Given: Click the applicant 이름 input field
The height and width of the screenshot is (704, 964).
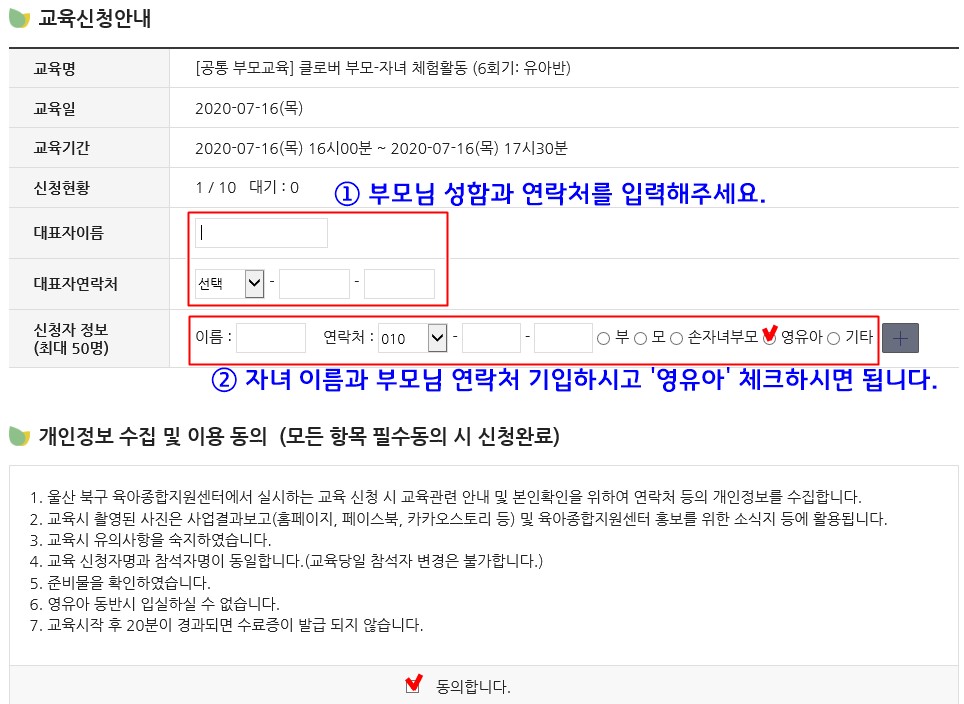Looking at the screenshot, I should click(x=271, y=338).
